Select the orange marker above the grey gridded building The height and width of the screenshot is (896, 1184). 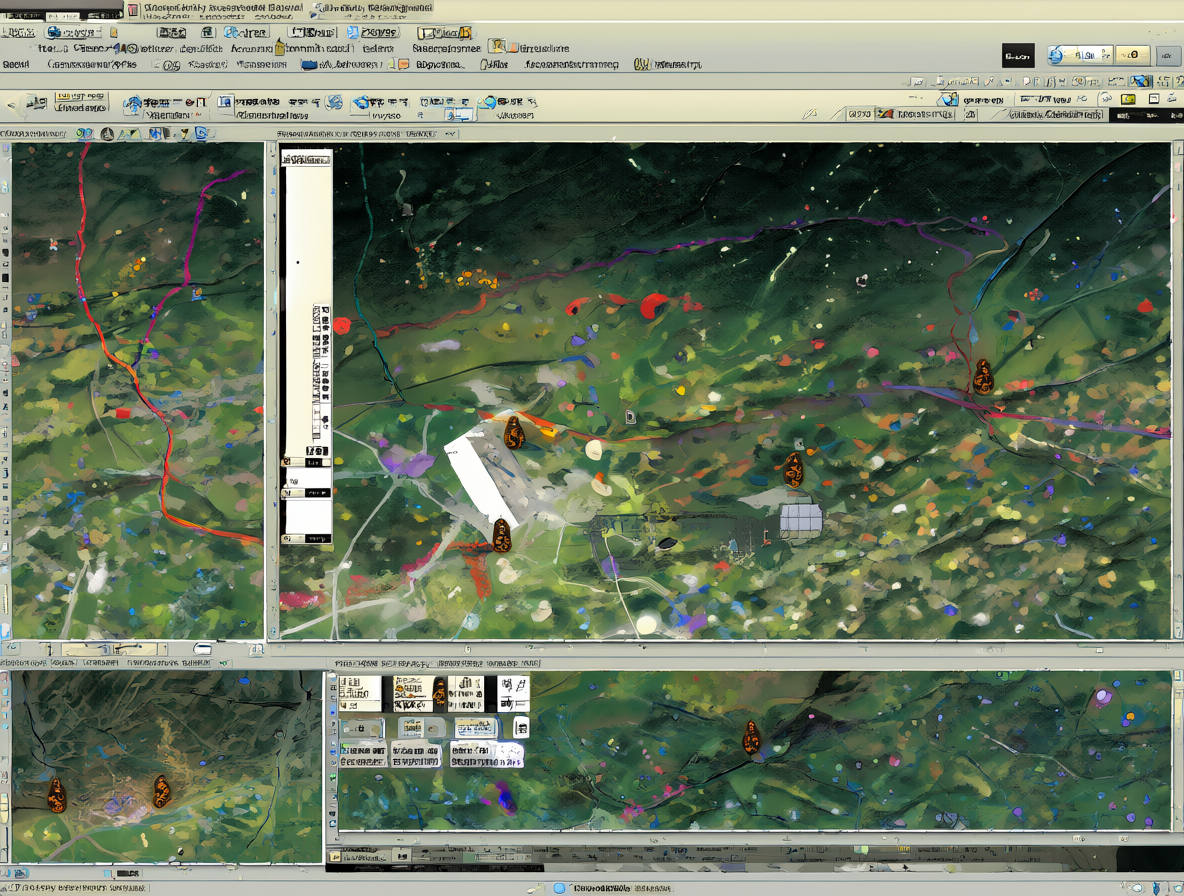(793, 470)
